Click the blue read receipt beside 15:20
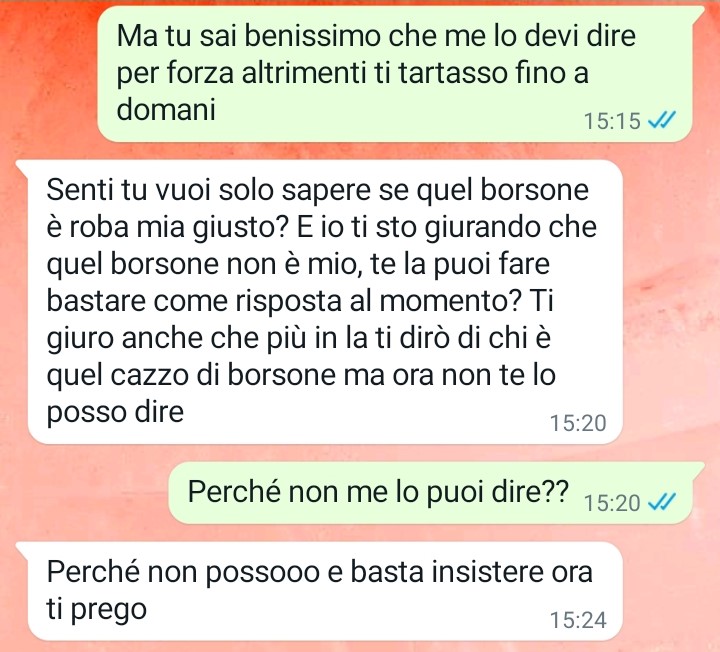 pyautogui.click(x=661, y=502)
